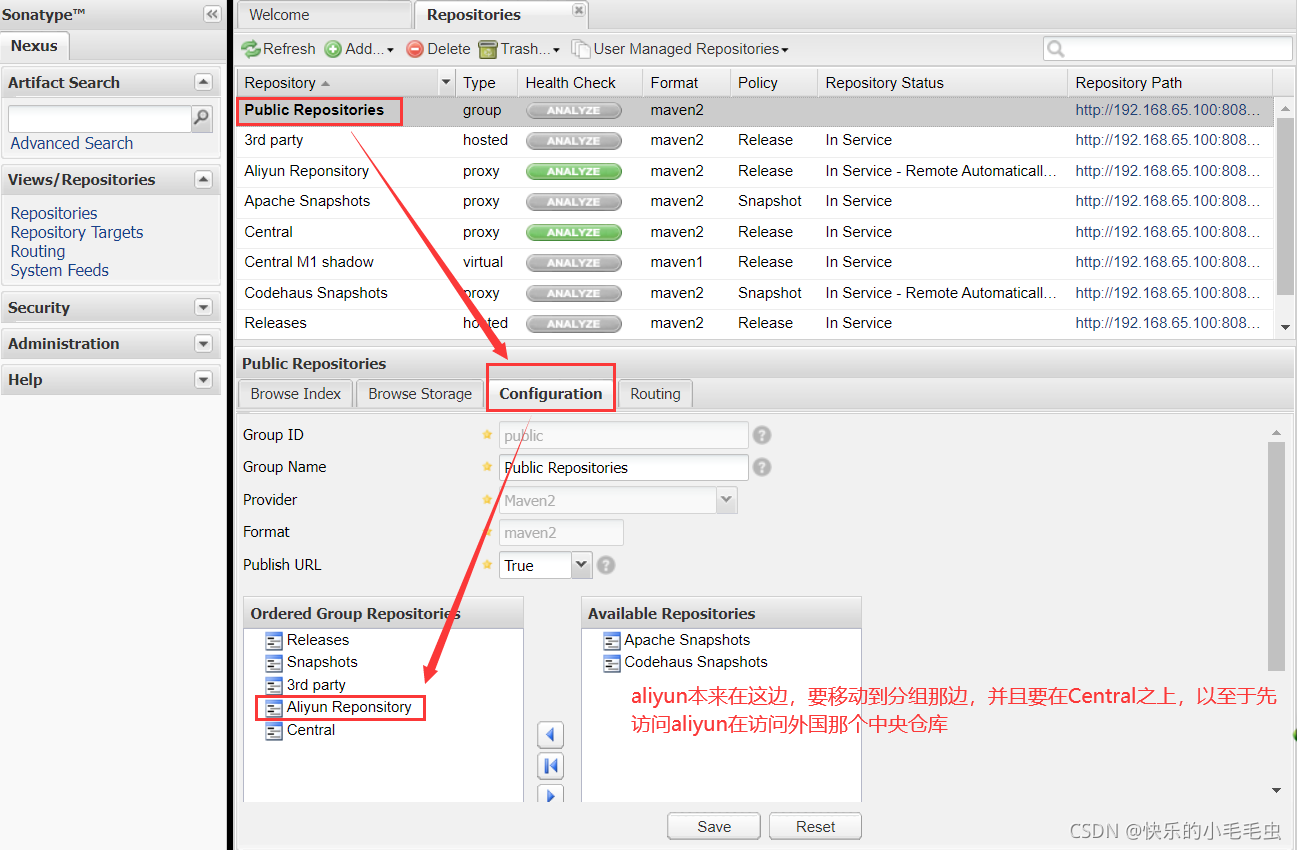Open the Routing tab of Public Repositories
The width and height of the screenshot is (1297, 850).
(x=655, y=394)
